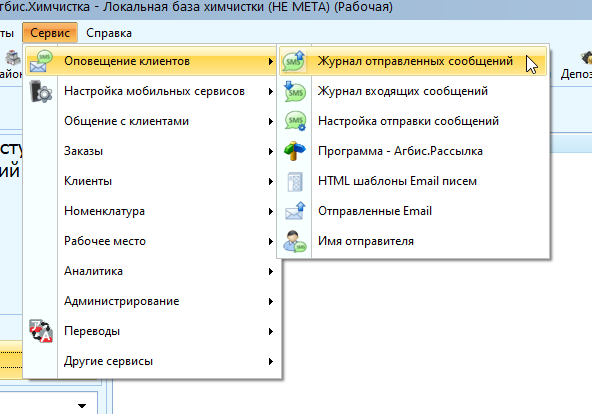Open the Справка menu
The height and width of the screenshot is (414, 592).
(109, 33)
